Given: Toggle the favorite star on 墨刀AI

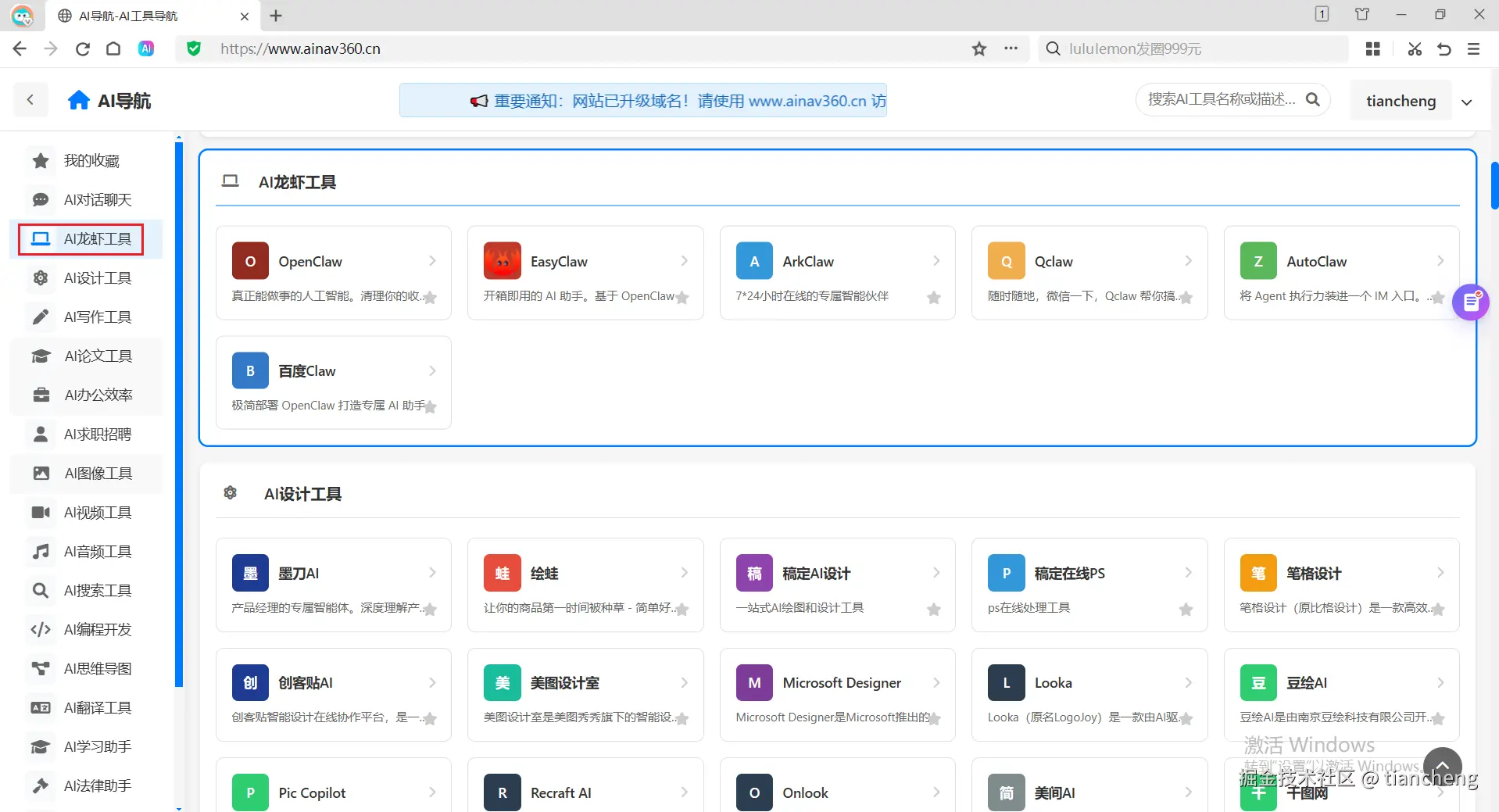Looking at the screenshot, I should pos(430,610).
